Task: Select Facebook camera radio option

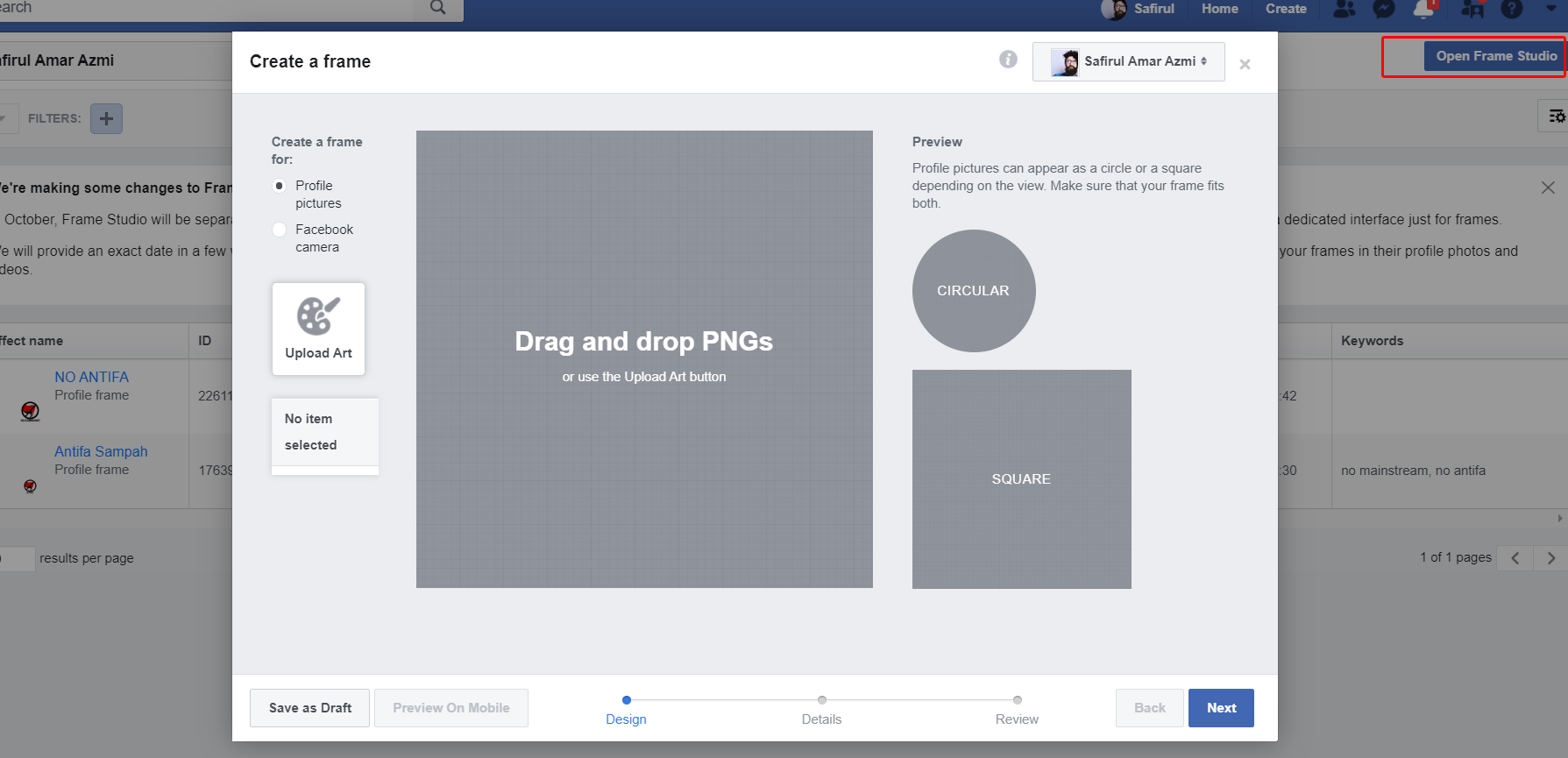Action: coord(280,230)
